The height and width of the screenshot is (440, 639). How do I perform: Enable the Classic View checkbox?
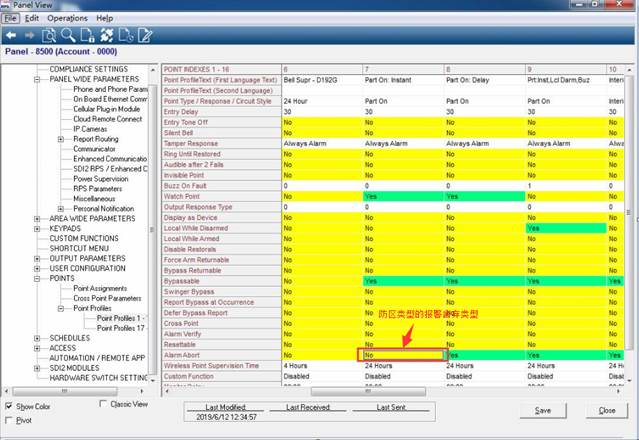tap(105, 404)
